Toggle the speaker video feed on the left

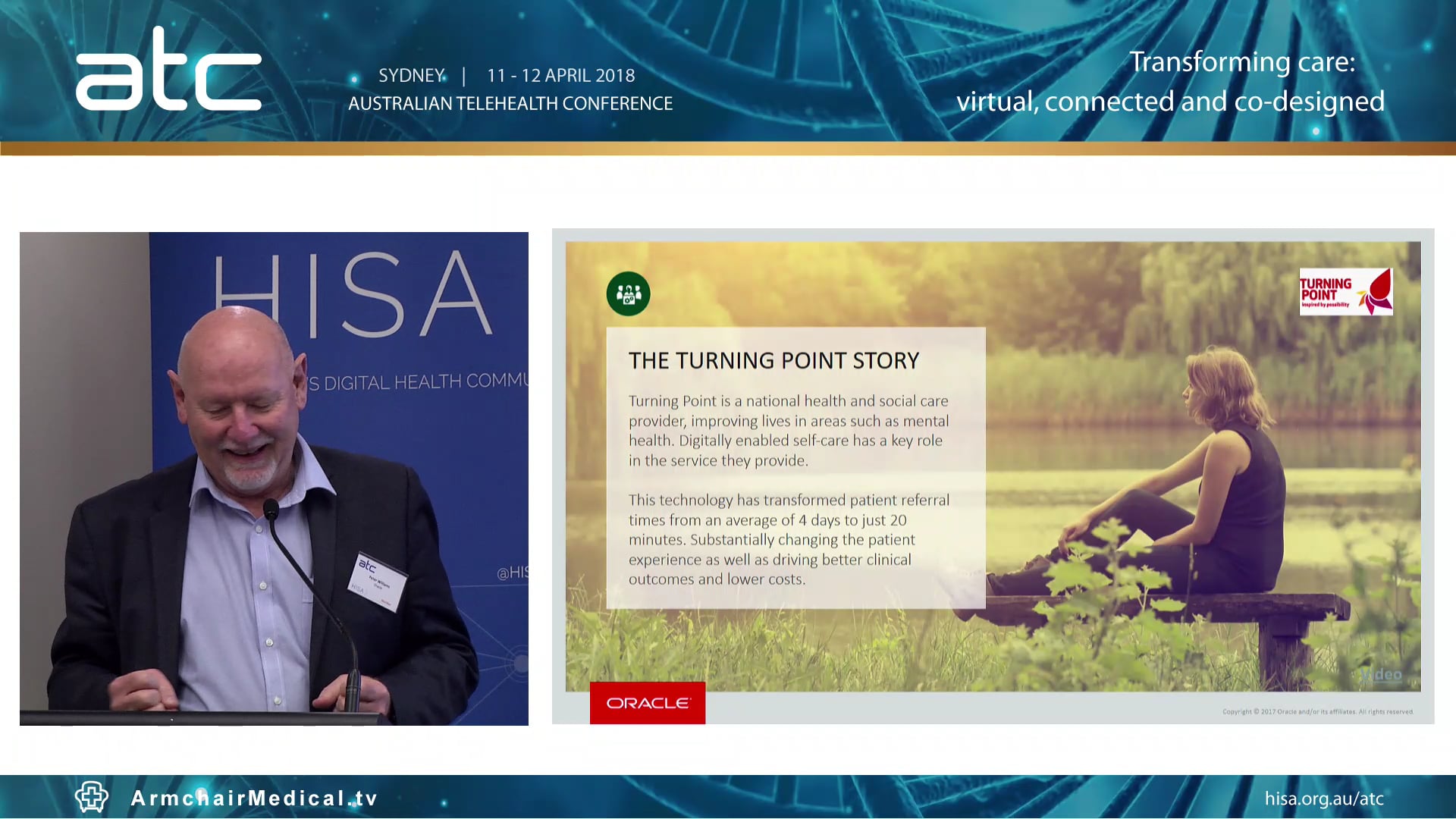point(275,478)
